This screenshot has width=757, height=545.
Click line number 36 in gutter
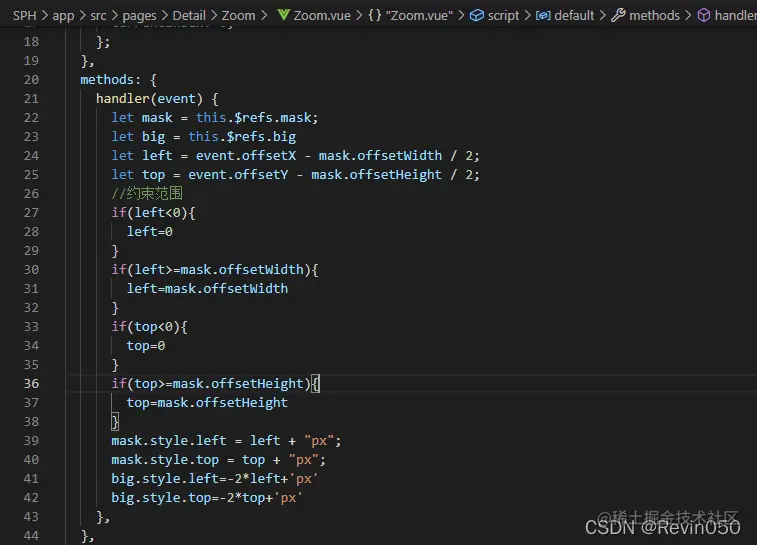point(31,383)
